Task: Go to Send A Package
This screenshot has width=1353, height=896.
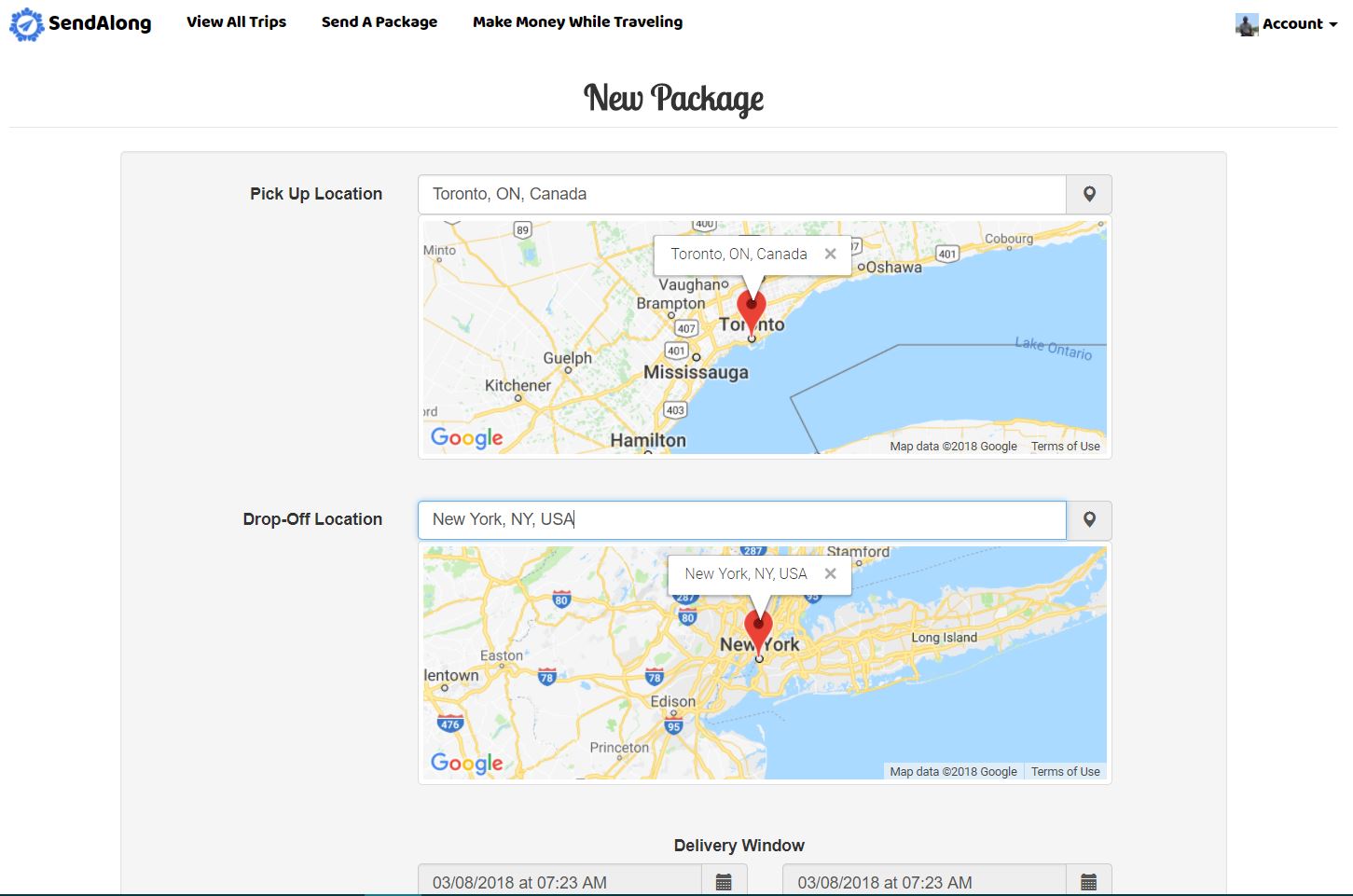Action: pyautogui.click(x=380, y=21)
